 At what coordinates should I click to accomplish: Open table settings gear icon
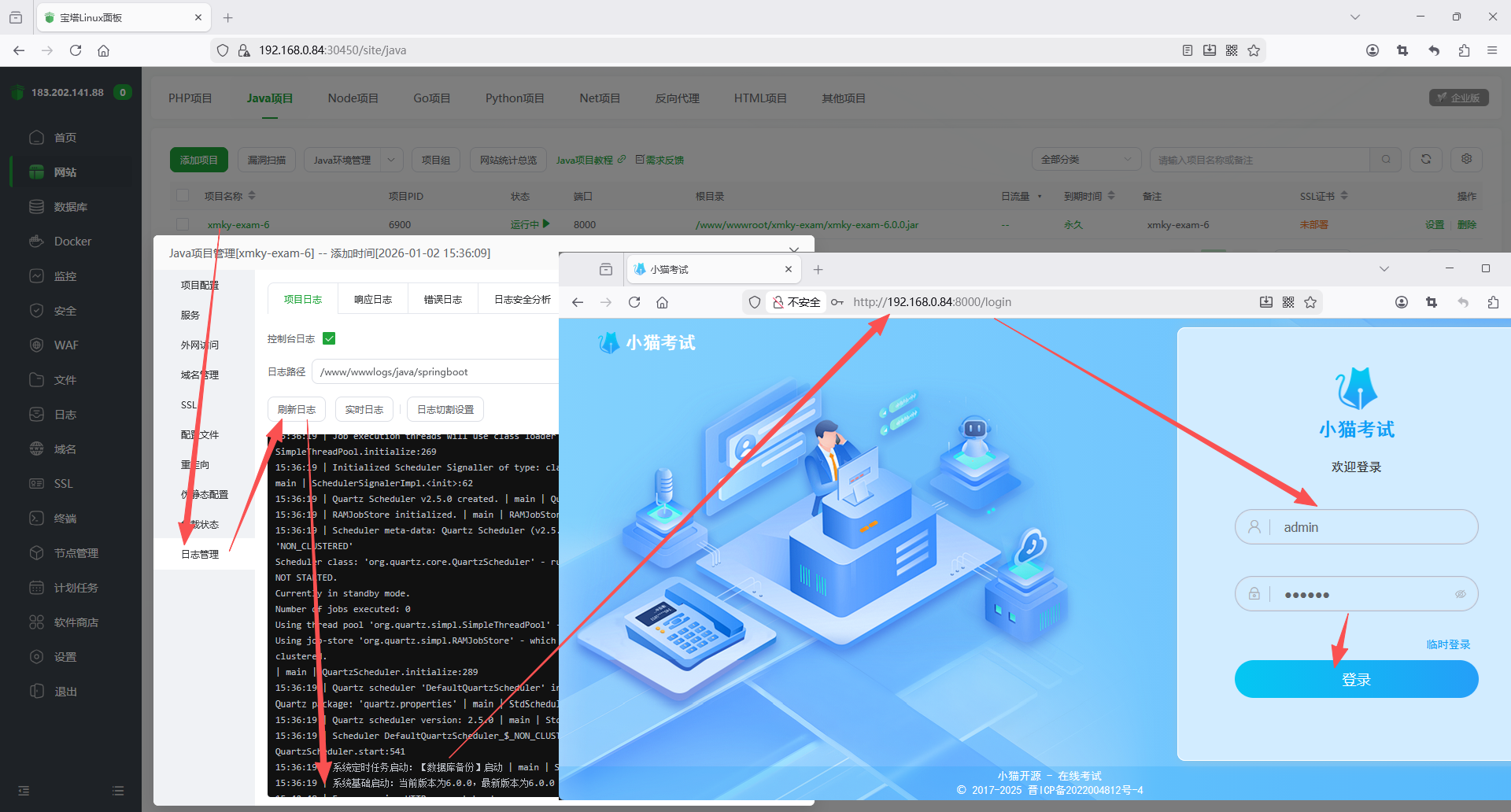click(x=1466, y=160)
